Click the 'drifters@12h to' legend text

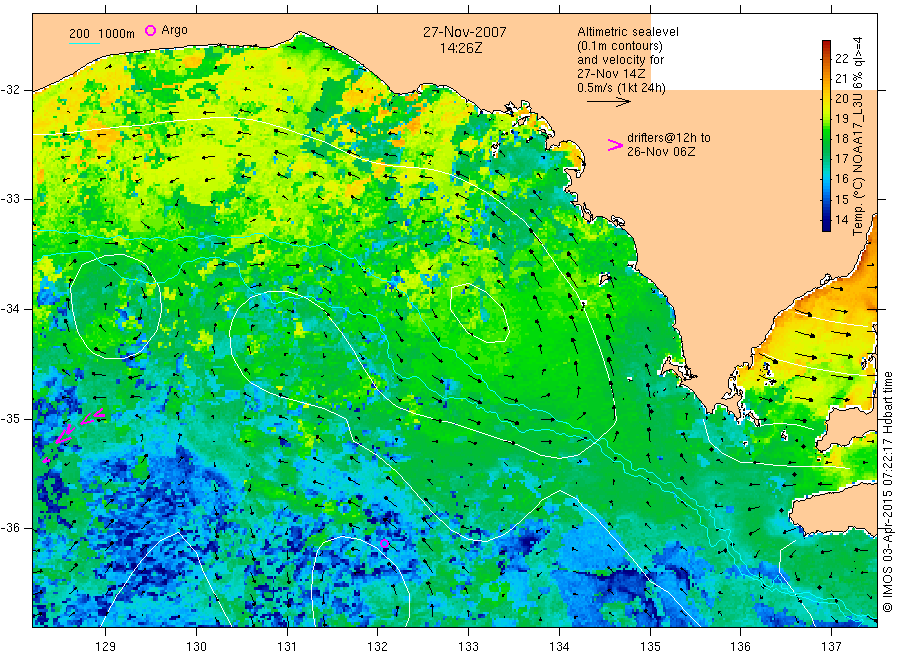[x=669, y=138]
